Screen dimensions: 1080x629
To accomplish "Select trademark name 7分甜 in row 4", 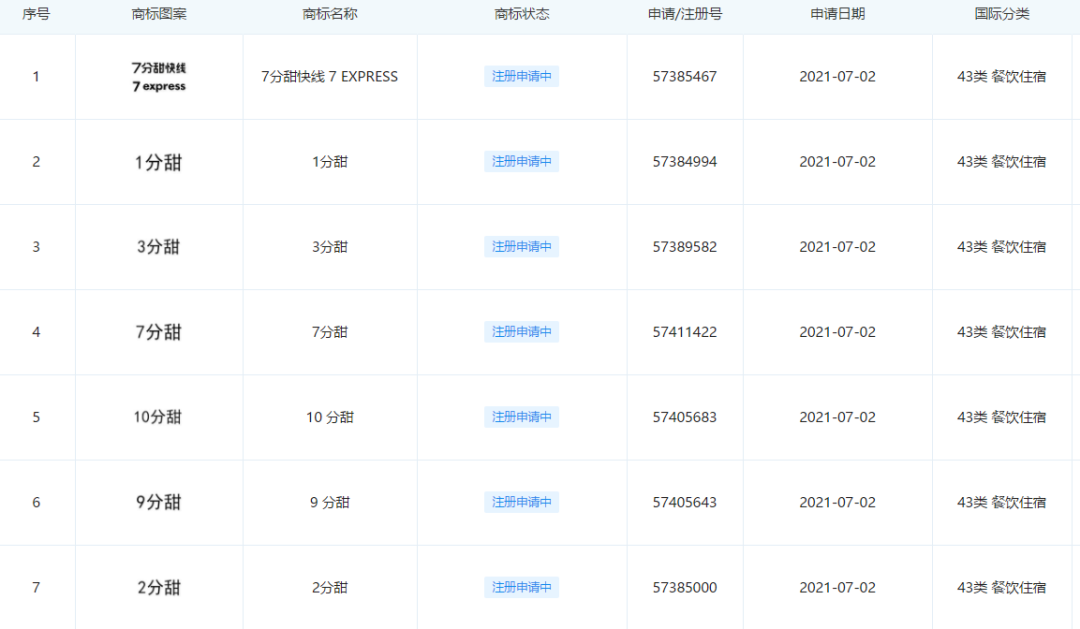I will click(x=330, y=332).
